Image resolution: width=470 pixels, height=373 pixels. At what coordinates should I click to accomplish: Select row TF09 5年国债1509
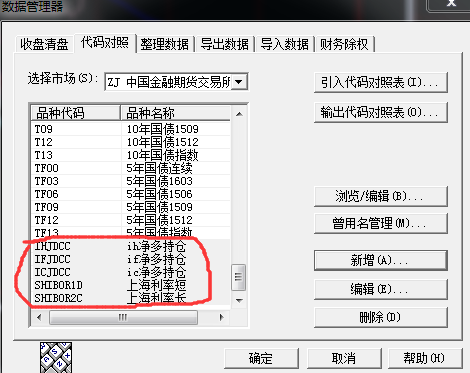click(131, 207)
